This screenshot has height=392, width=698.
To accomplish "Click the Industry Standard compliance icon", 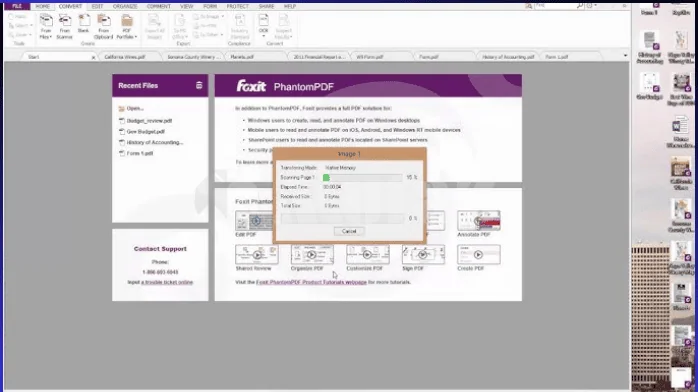I will 239,27.
